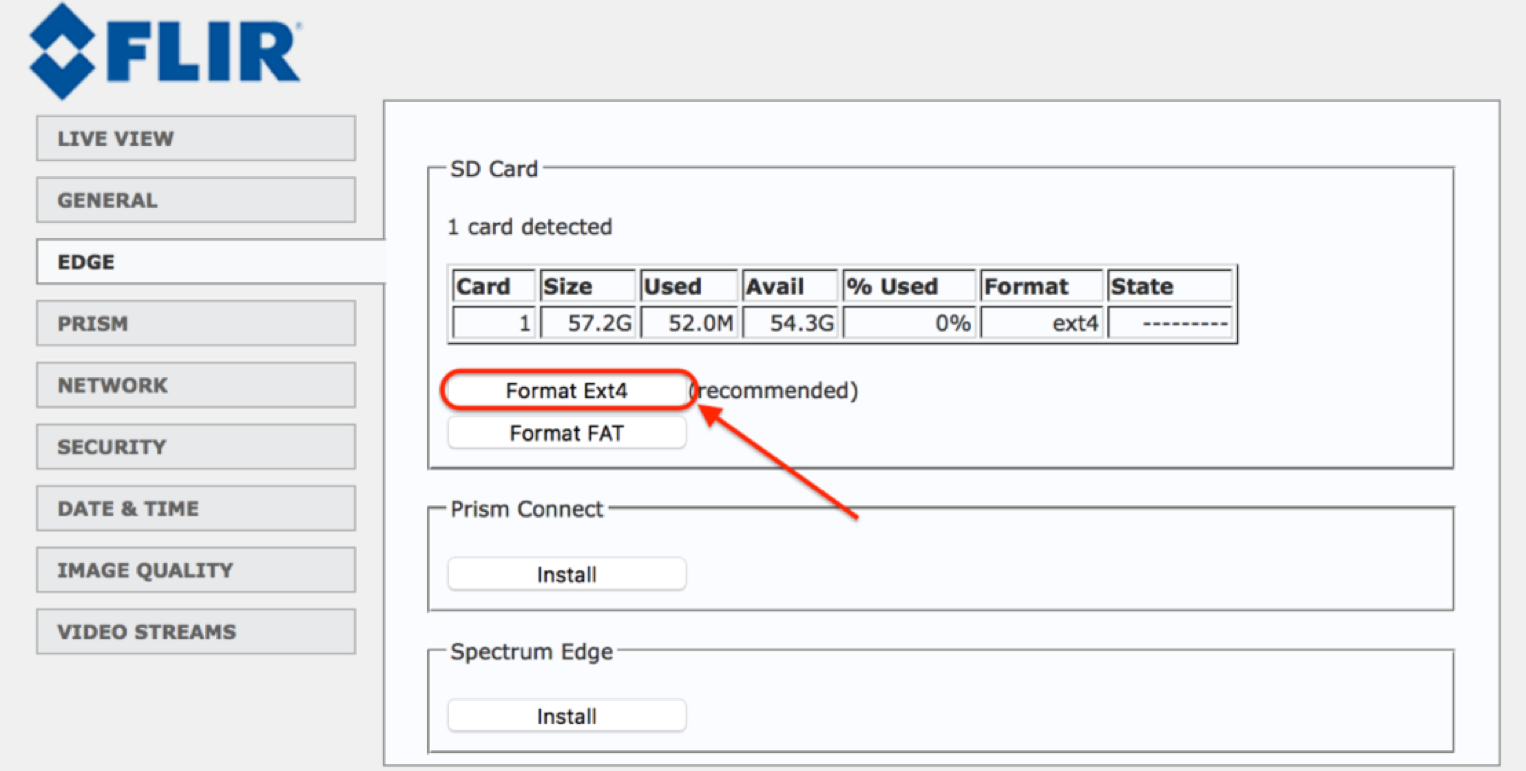The width and height of the screenshot is (1526, 771).
Task: Switch to the NETWORK tab
Action: [x=196, y=385]
